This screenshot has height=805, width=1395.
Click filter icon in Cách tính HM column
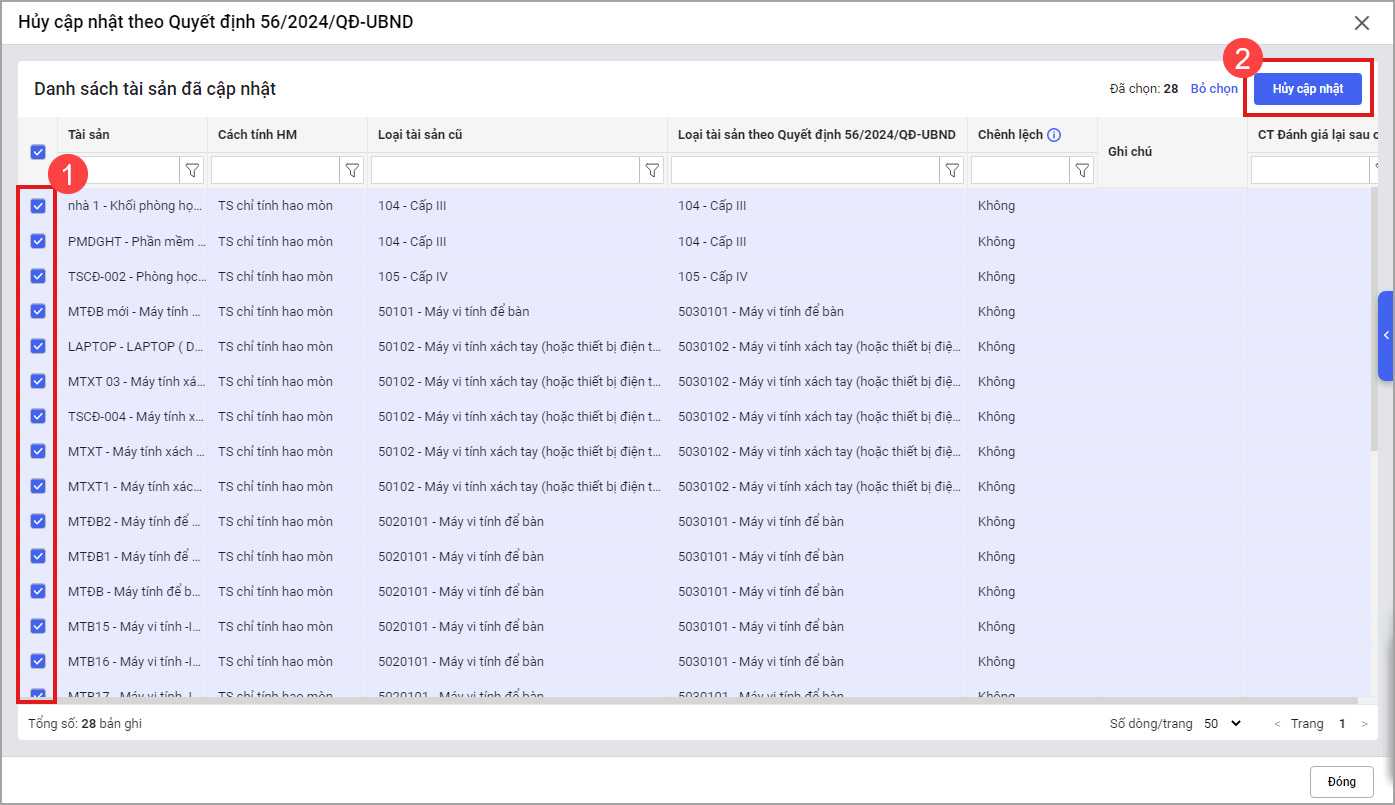[352, 171]
